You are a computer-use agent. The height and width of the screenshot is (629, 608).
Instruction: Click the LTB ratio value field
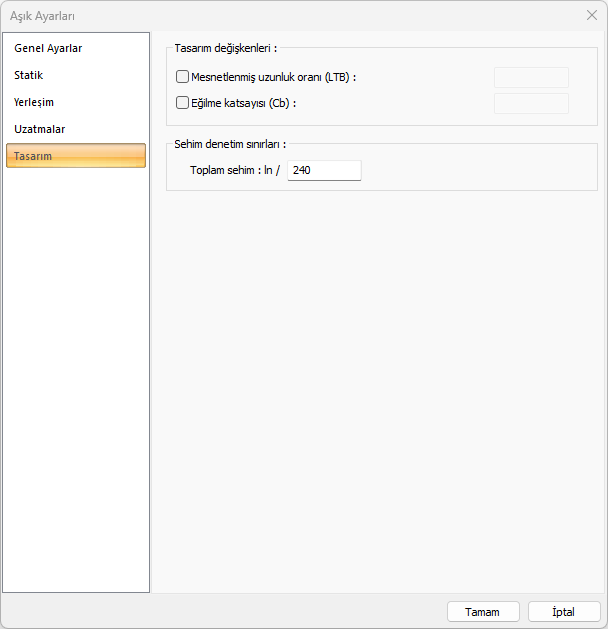coord(531,77)
